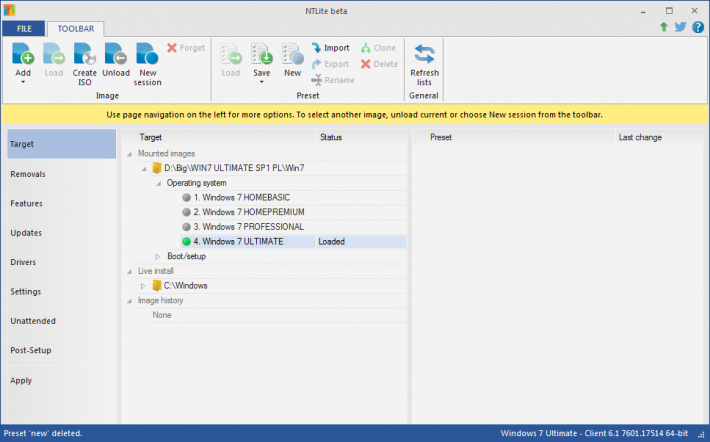Click the green update arrow icon
The width and height of the screenshot is (710, 442).
pos(664,27)
